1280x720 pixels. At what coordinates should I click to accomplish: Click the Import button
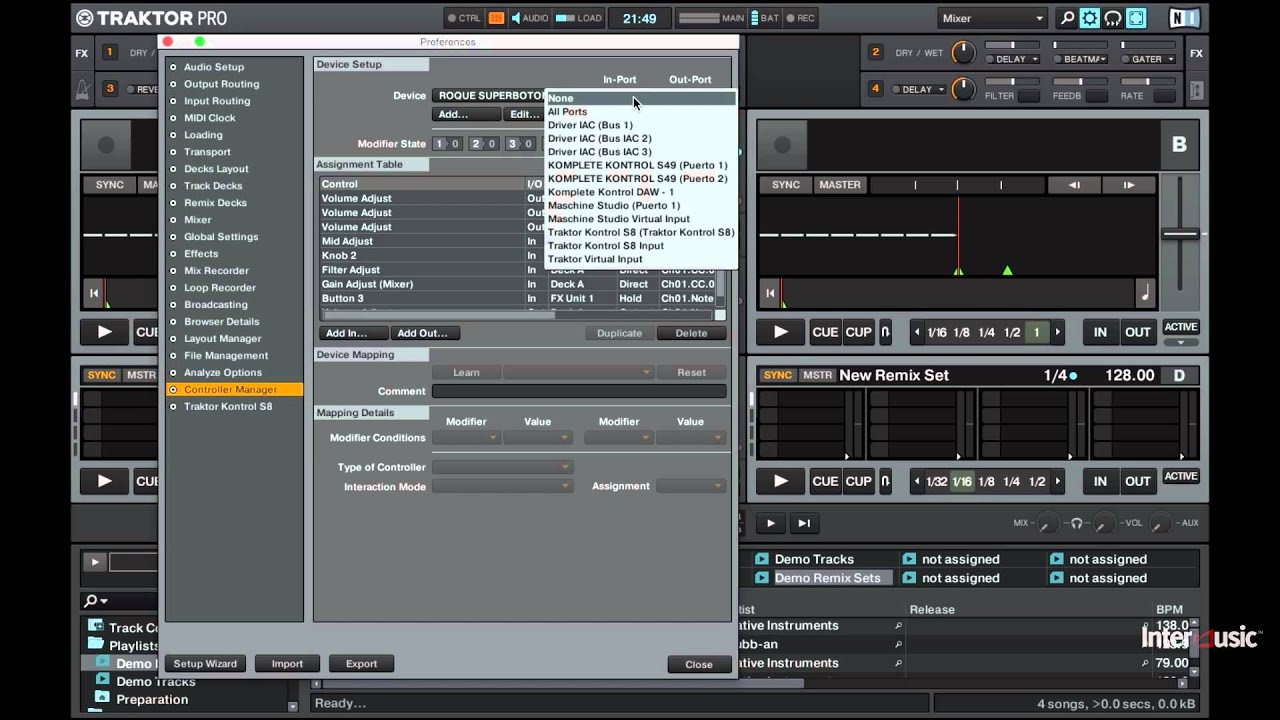pyautogui.click(x=287, y=664)
